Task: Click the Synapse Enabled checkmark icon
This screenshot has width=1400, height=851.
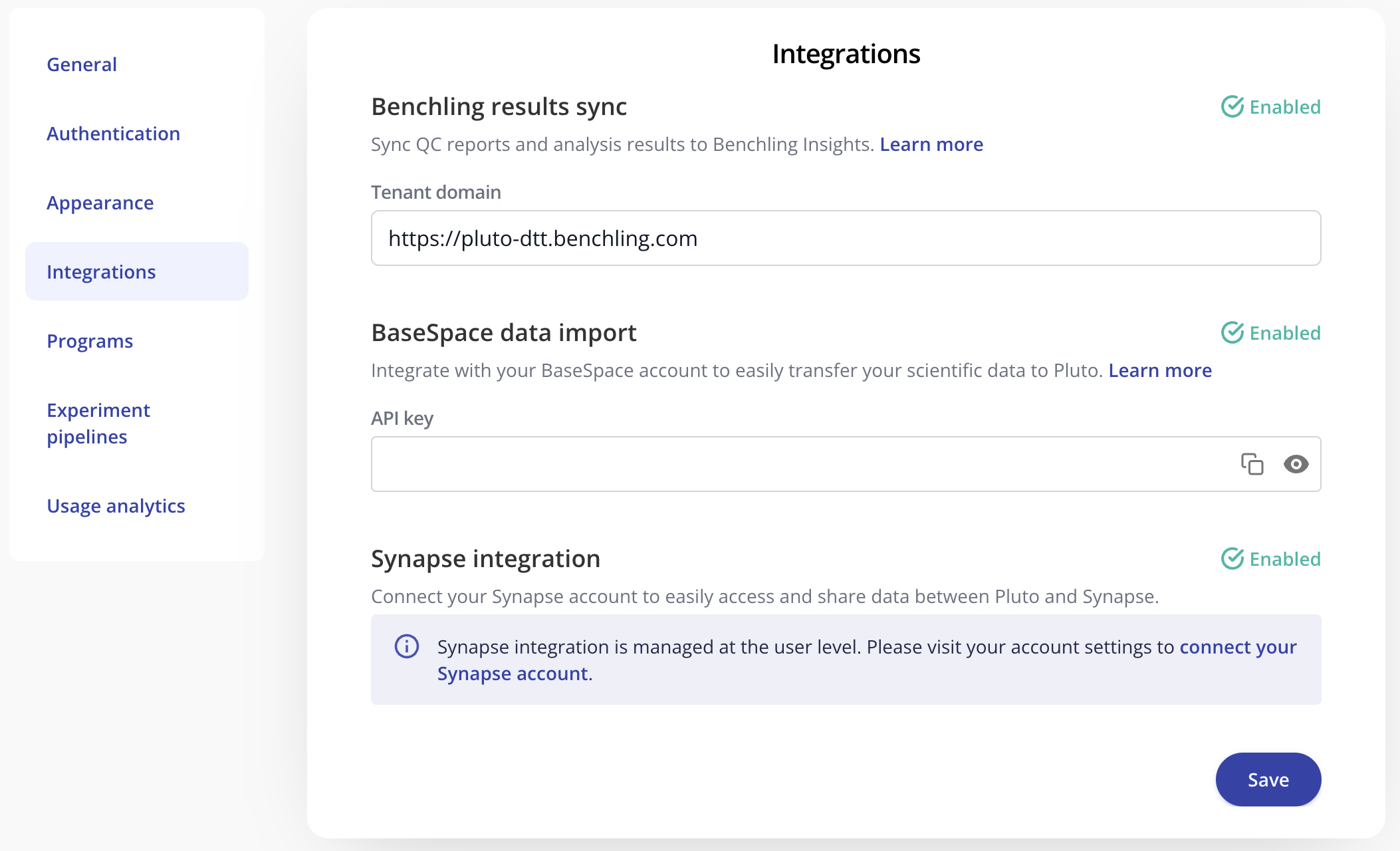Action: tap(1232, 559)
